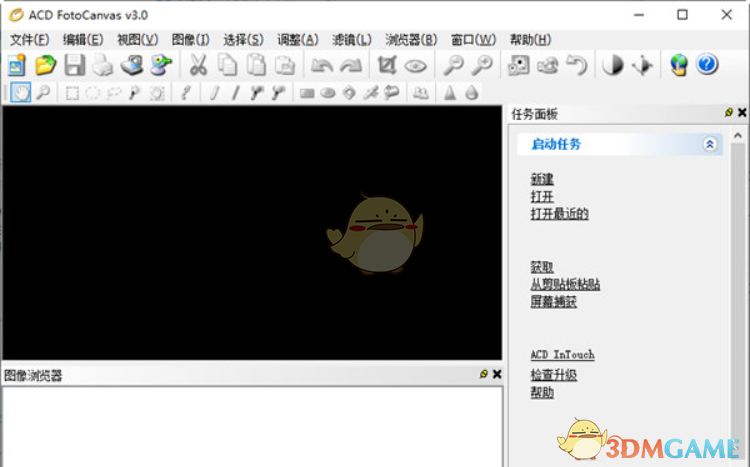This screenshot has height=467, width=750.
Task: Open a file with the folder icon
Action: 45,65
